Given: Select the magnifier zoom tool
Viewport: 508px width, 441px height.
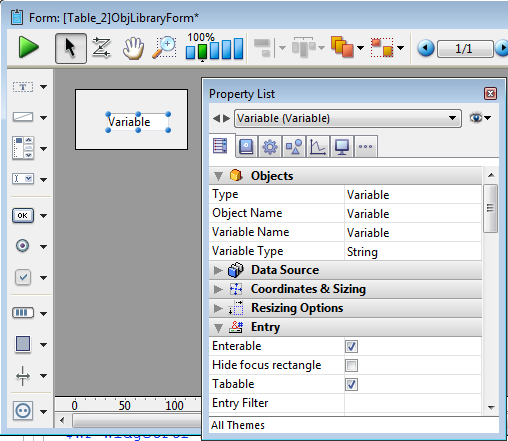Looking at the screenshot, I should point(164,48).
